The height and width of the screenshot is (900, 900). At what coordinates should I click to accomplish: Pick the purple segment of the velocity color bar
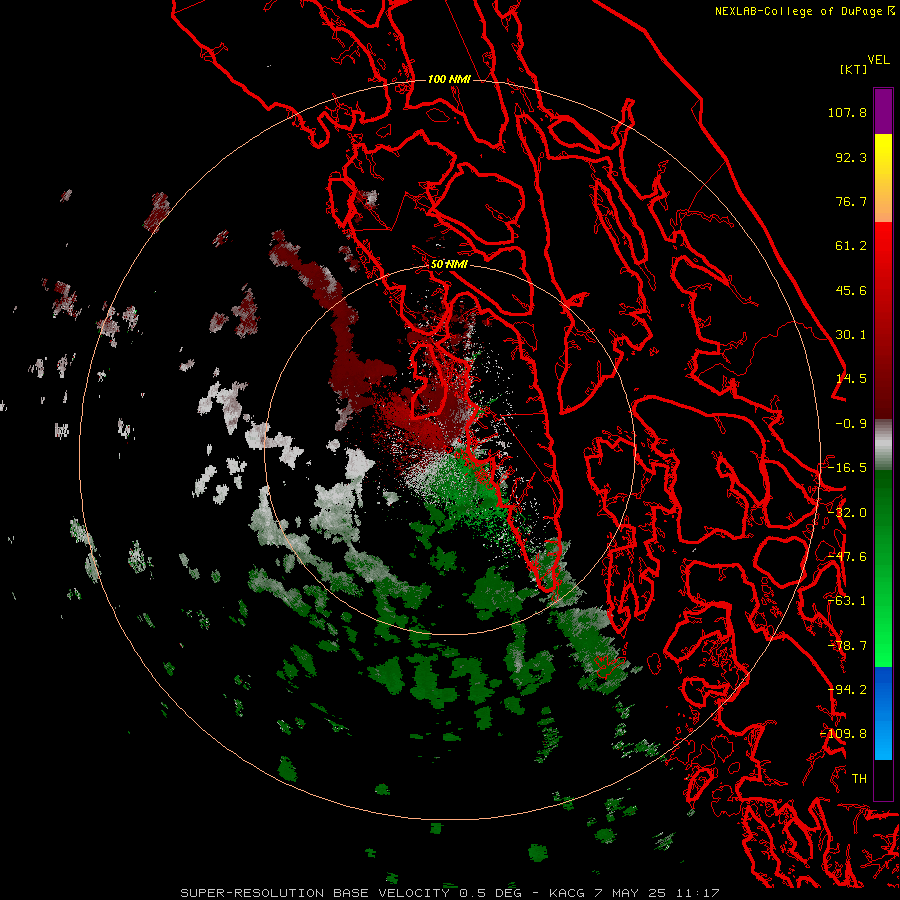883,111
